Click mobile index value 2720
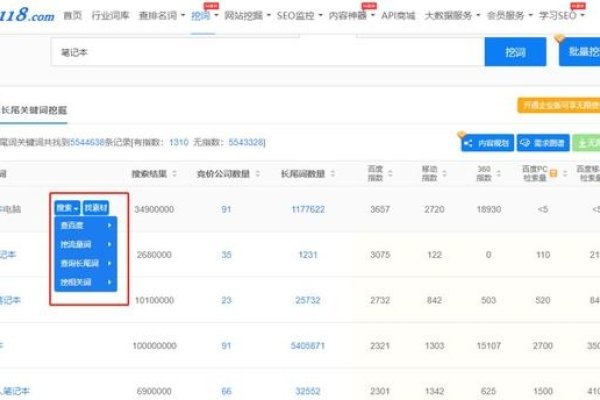 coord(434,209)
